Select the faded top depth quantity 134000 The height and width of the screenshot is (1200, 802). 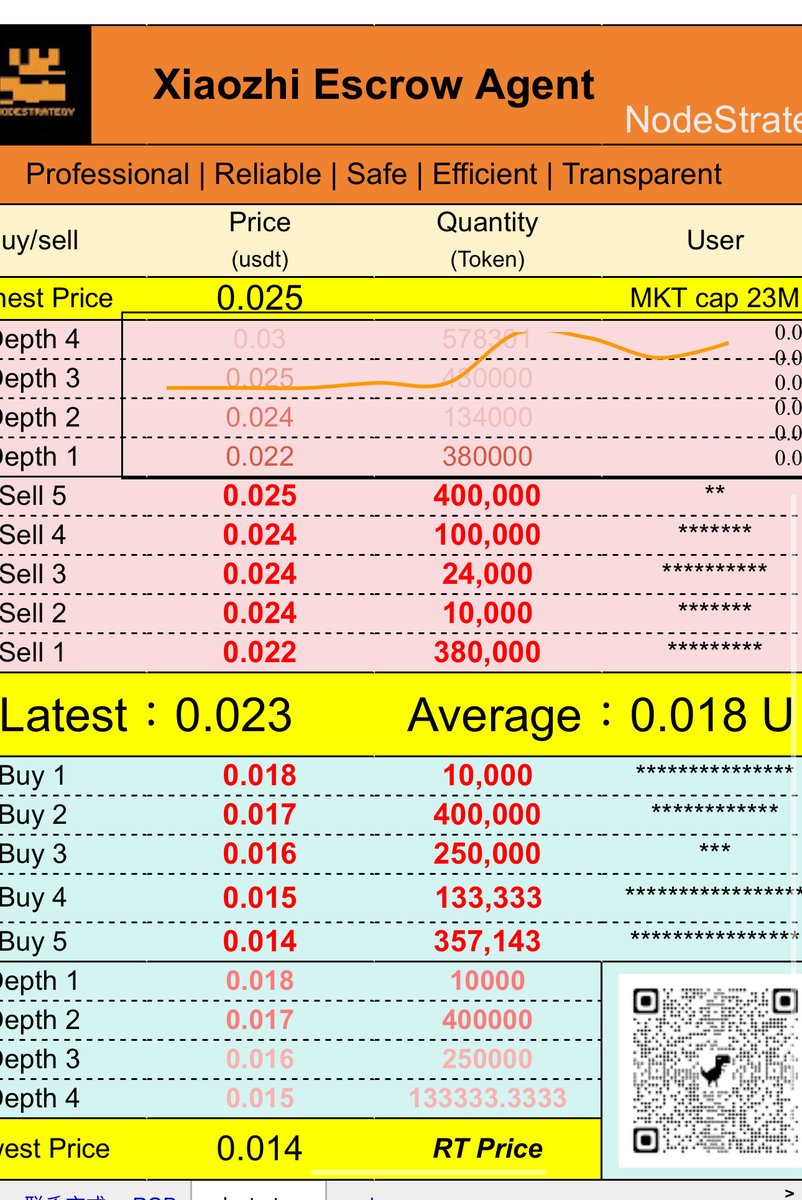[x=487, y=418]
